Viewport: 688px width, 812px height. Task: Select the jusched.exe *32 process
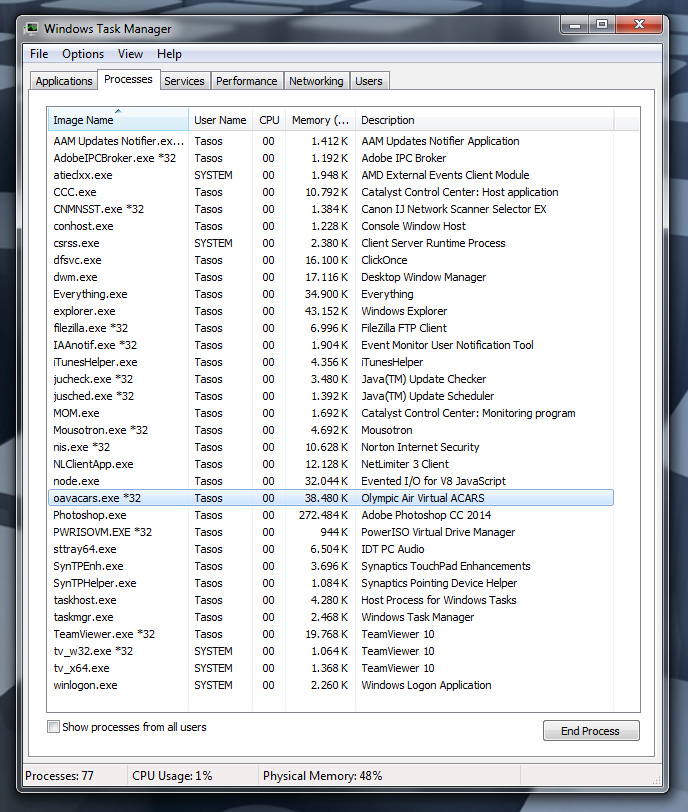tap(331, 396)
